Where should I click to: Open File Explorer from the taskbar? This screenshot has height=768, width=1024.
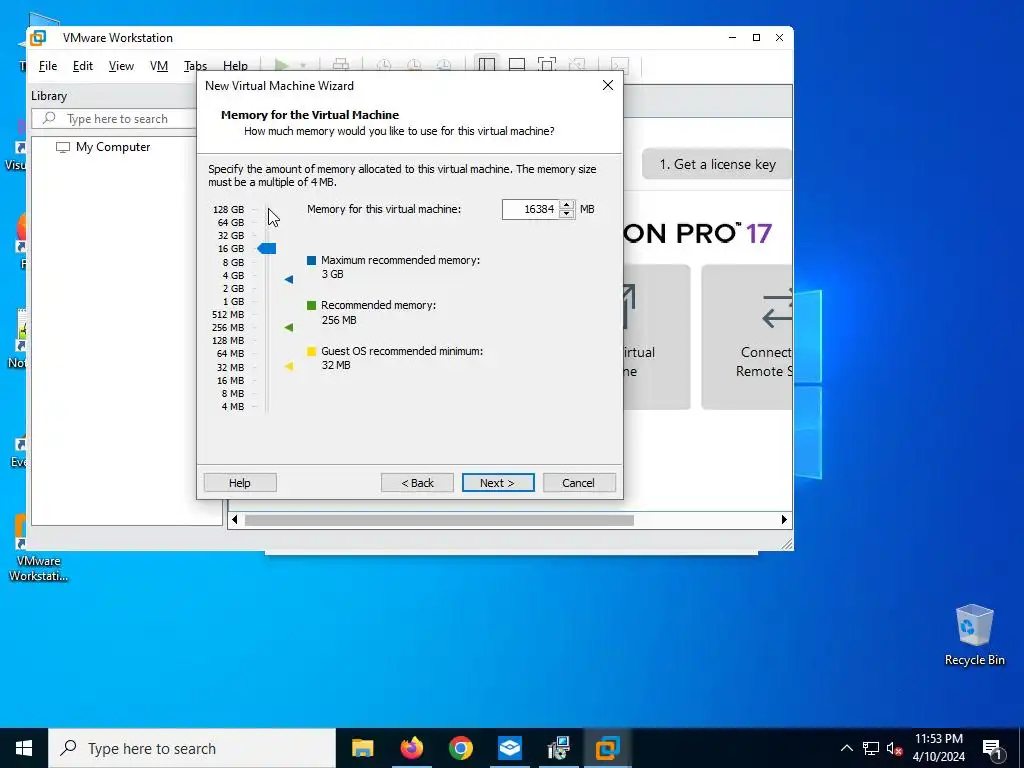[362, 748]
